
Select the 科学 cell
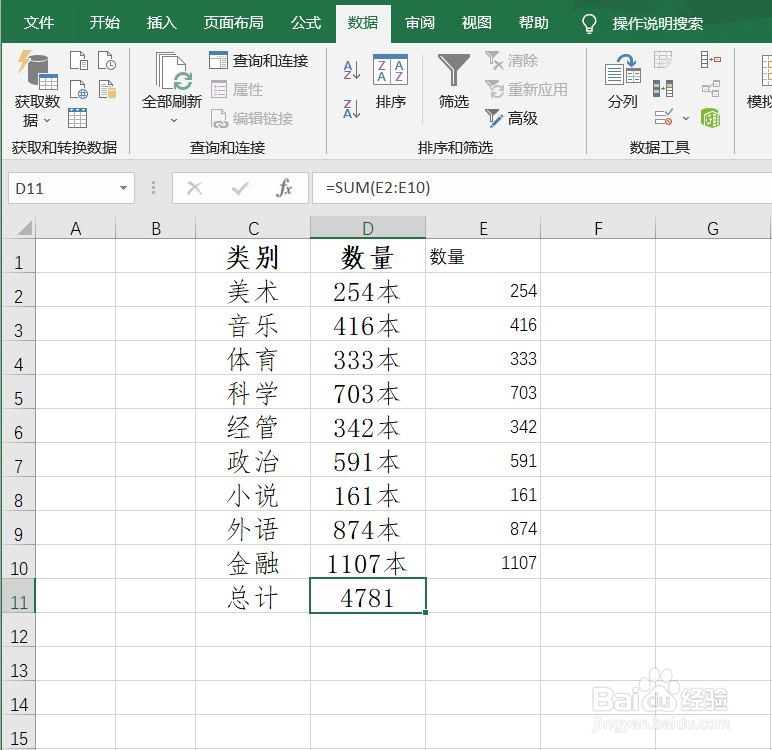pos(253,392)
